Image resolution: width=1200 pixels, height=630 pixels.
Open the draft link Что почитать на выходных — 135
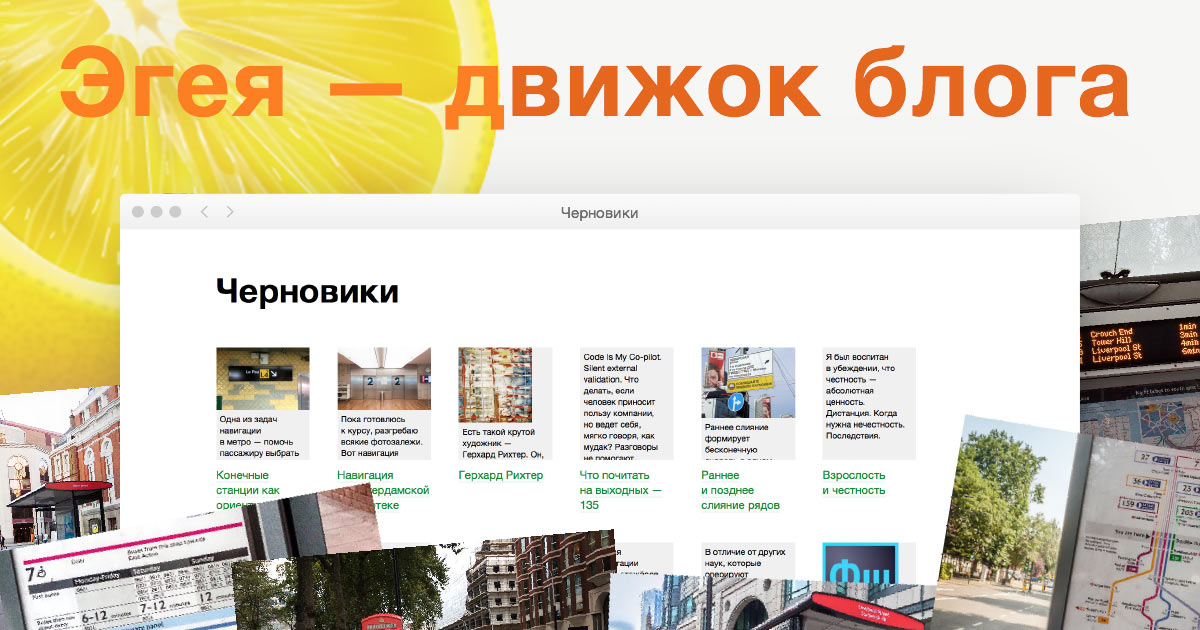[x=621, y=491]
